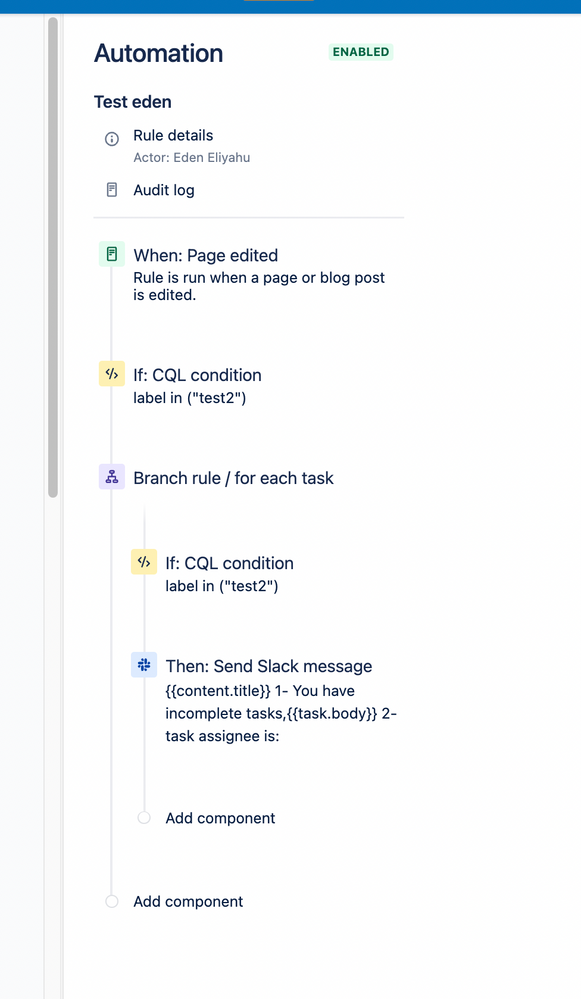Switch to the Audit log view
The height and width of the screenshot is (999, 581).
[x=163, y=189]
